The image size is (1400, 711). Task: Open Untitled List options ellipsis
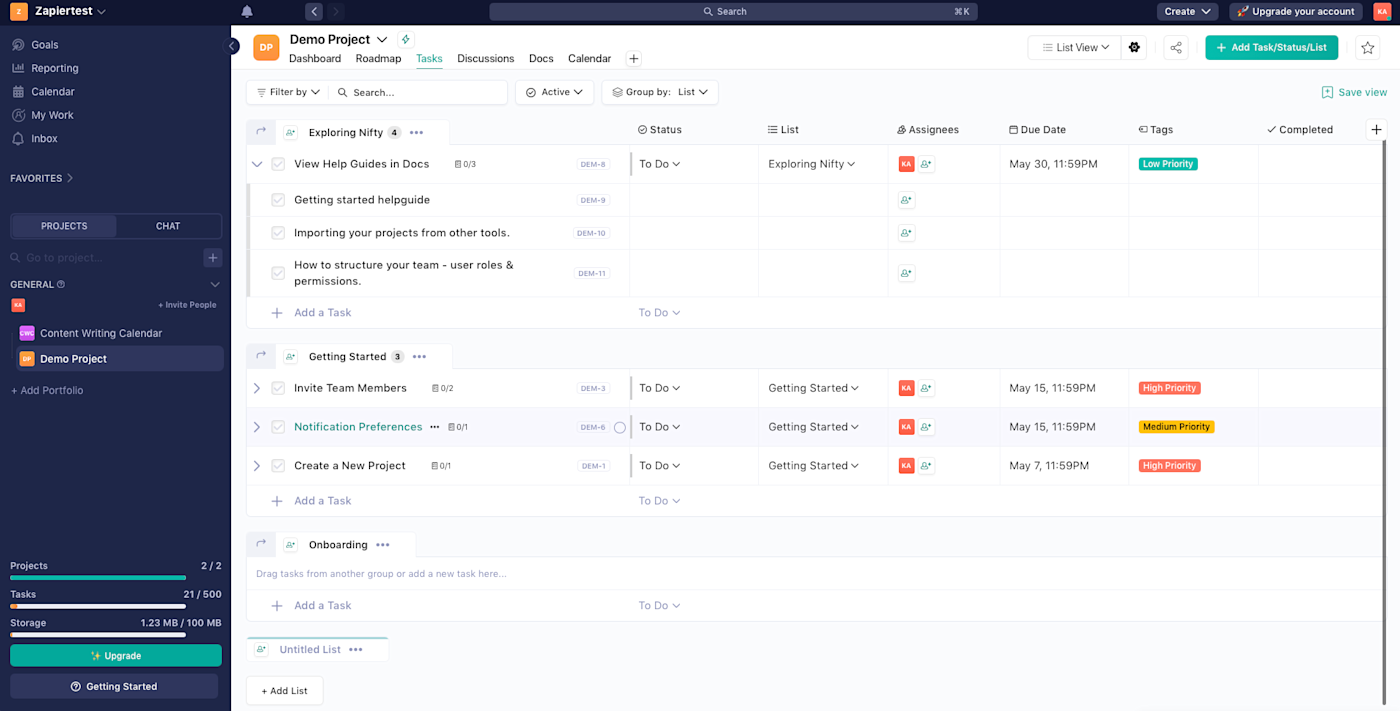(x=356, y=650)
